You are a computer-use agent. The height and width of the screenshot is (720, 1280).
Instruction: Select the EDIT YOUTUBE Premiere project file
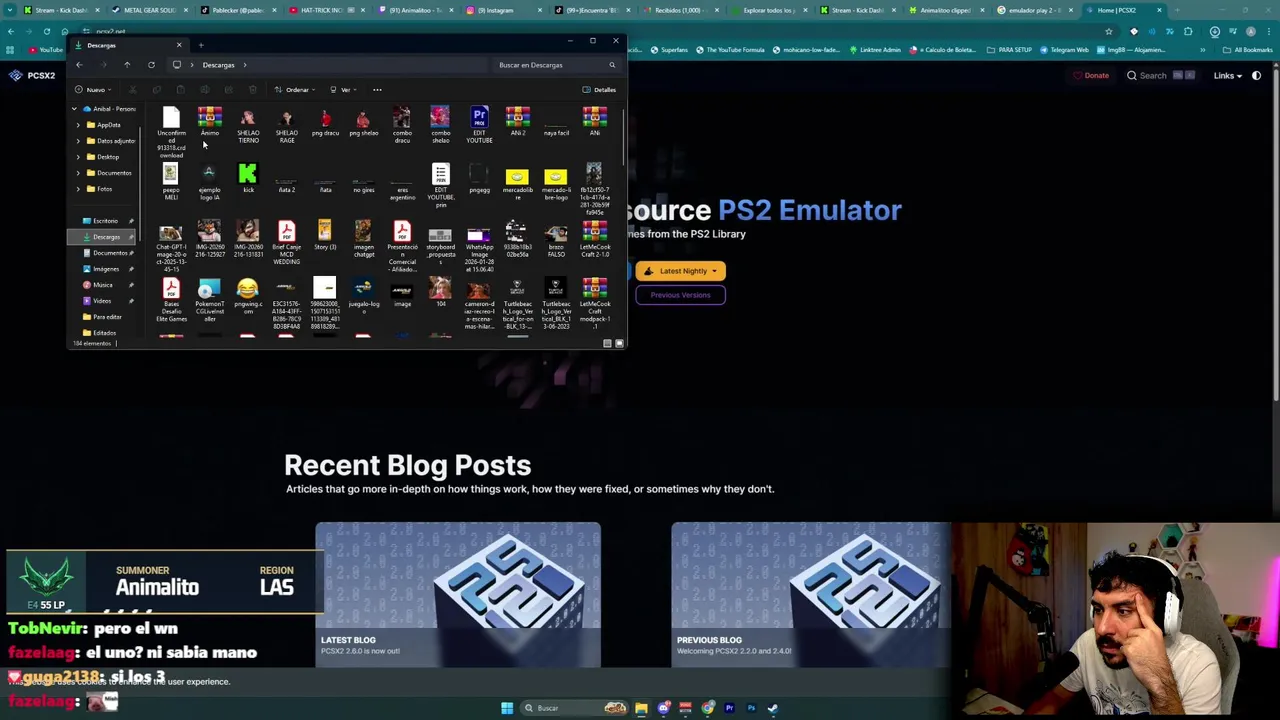click(479, 126)
